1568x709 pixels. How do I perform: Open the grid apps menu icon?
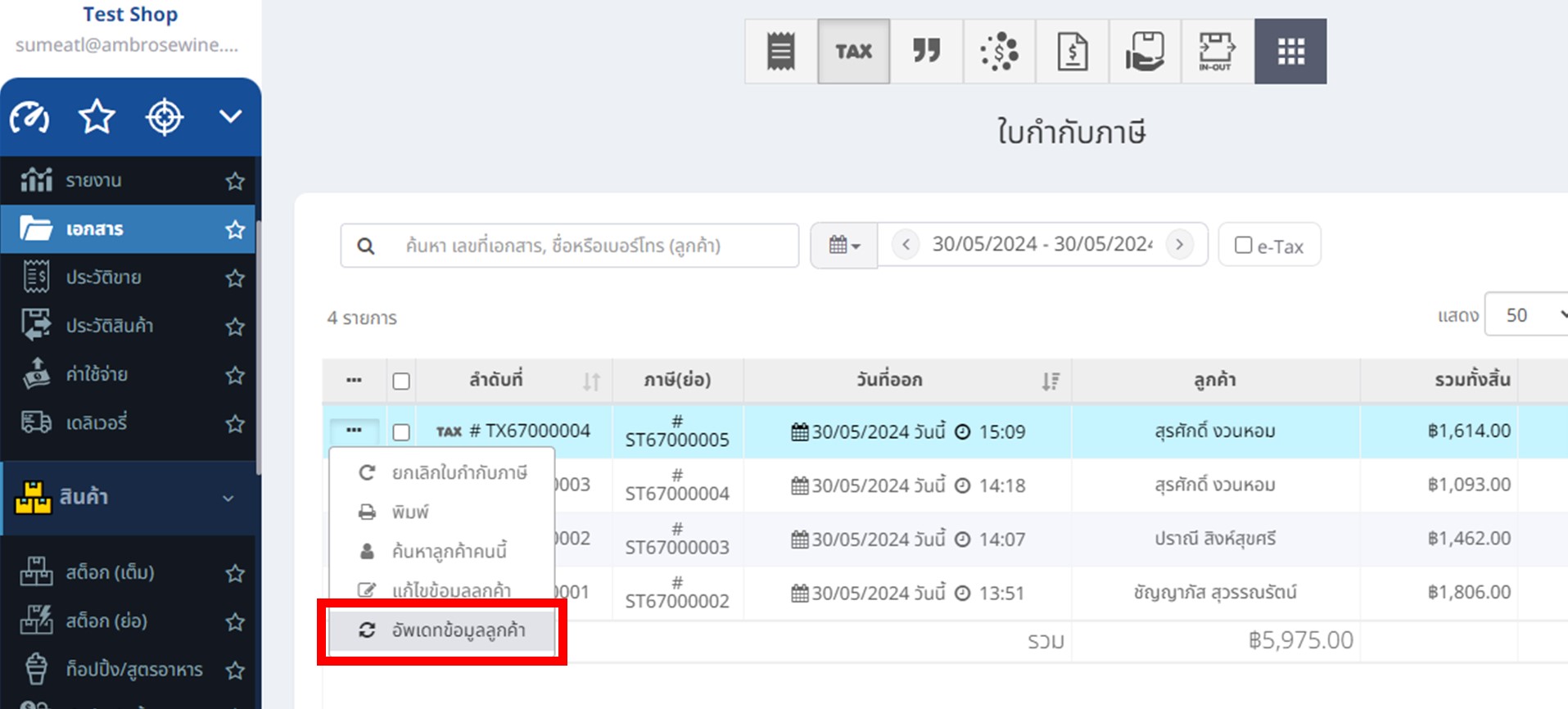[x=1290, y=52]
